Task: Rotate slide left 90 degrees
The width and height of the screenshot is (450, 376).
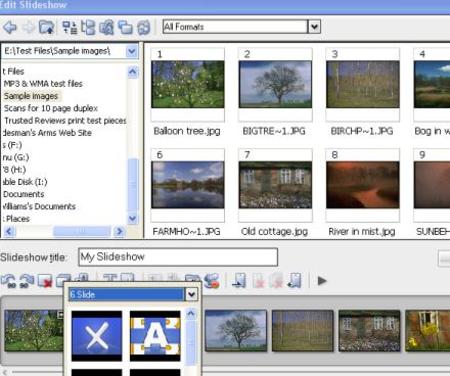Action: tap(8, 281)
